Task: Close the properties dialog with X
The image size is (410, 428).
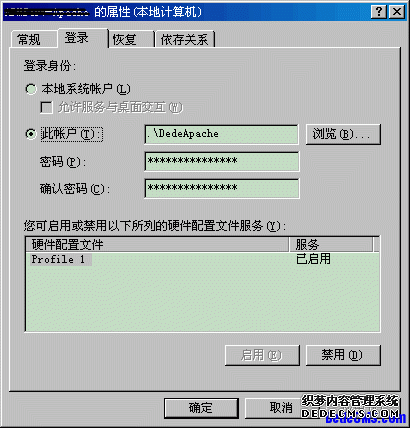Action: (x=397, y=12)
